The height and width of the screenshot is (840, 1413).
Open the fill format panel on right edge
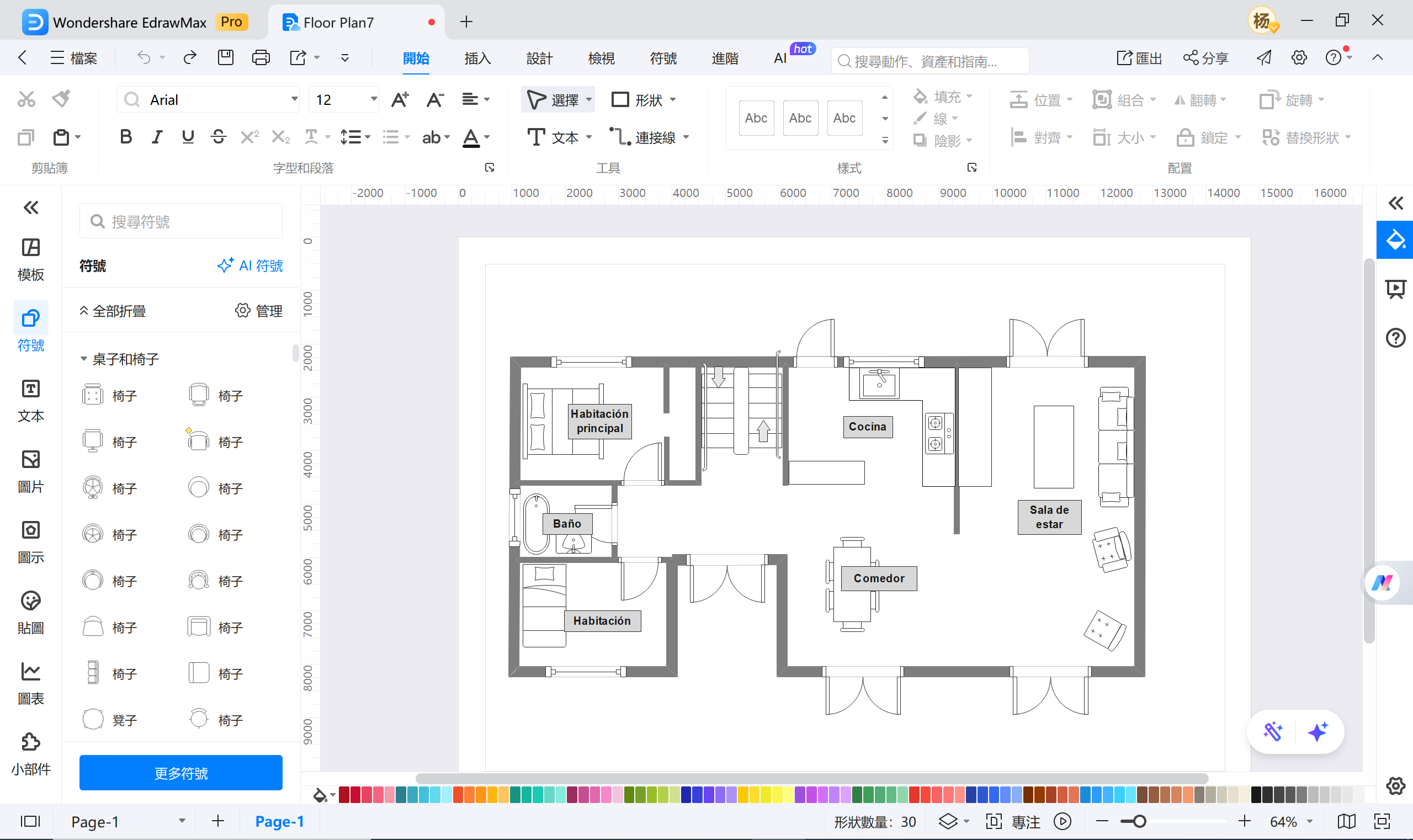coord(1395,239)
